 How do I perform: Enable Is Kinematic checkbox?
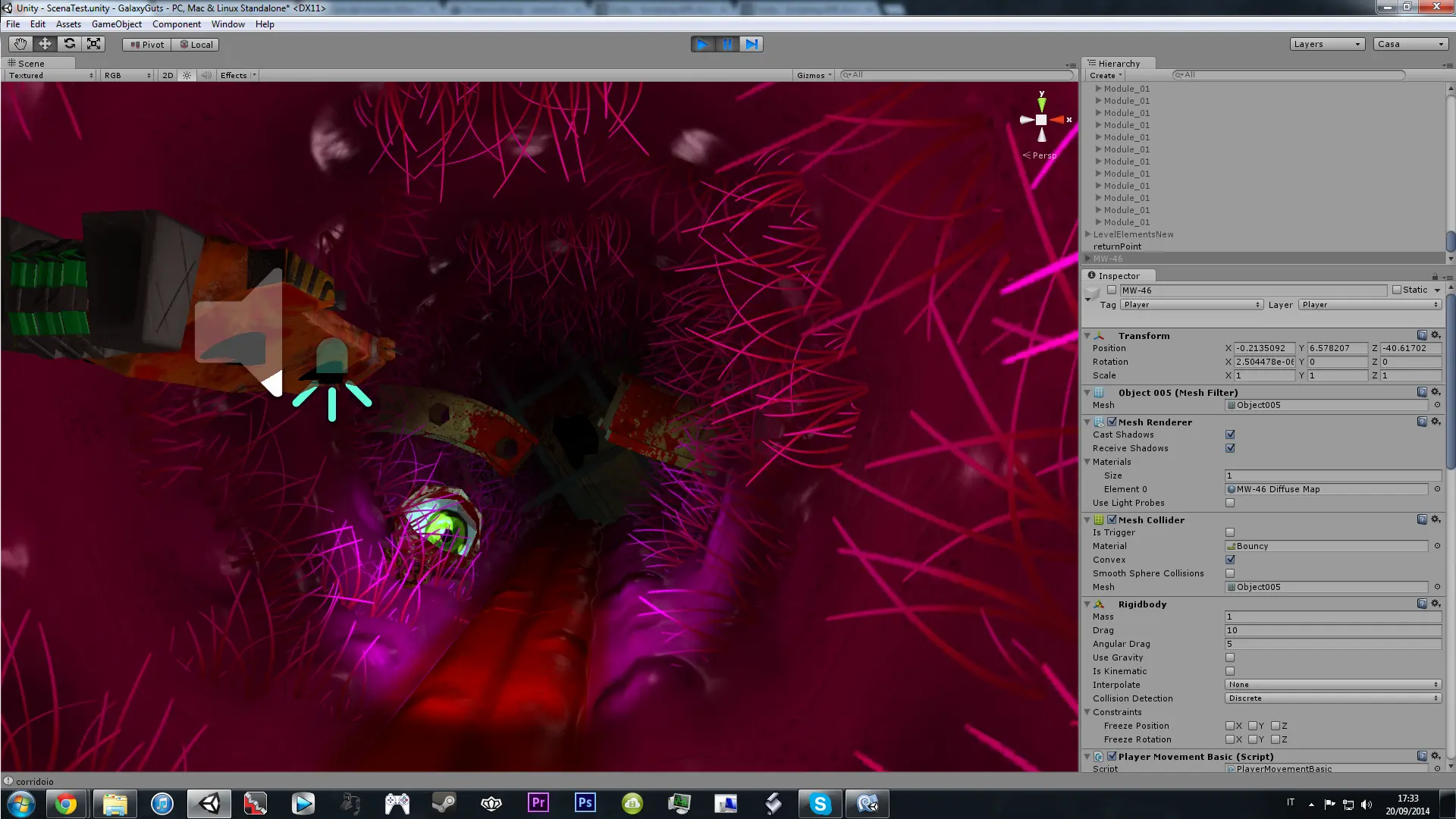click(1230, 671)
